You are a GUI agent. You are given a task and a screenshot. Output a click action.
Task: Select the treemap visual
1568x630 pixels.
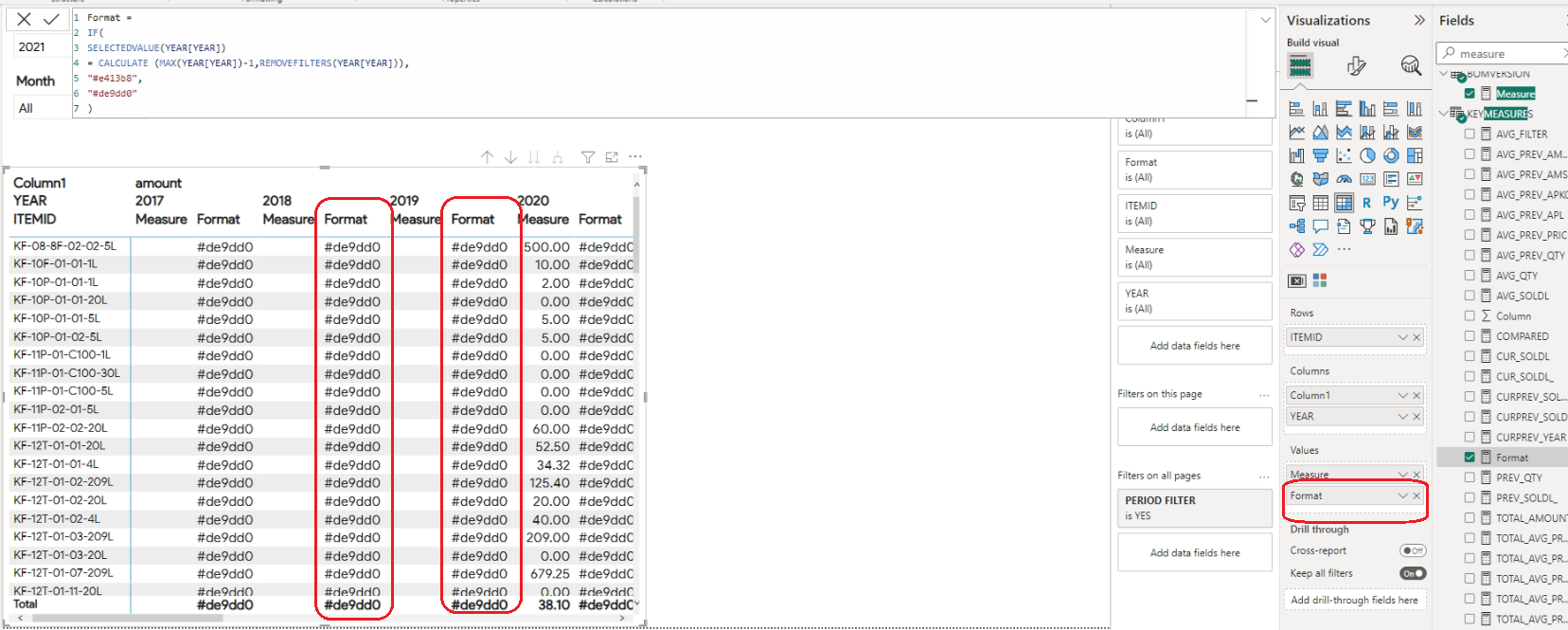click(x=1415, y=155)
